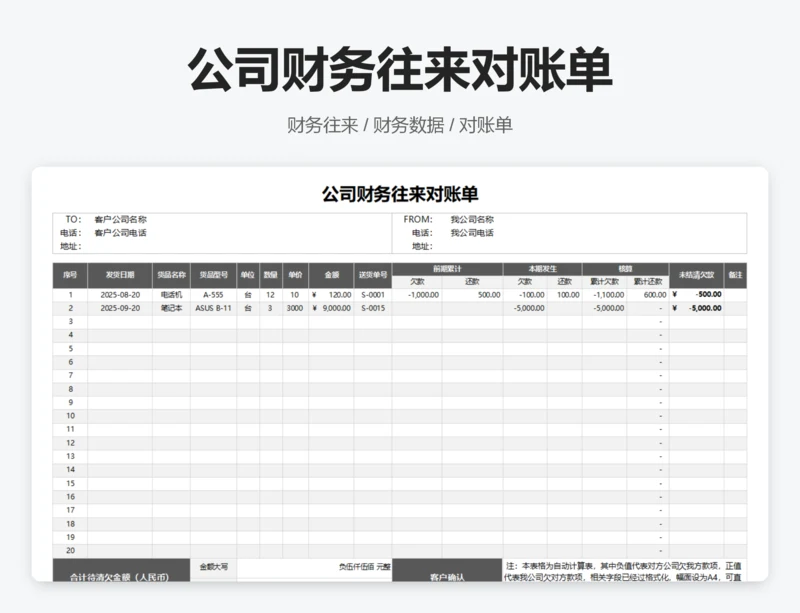This screenshot has width=800, height=613.
Task: Select the 序号 column header
Action: pos(70,275)
